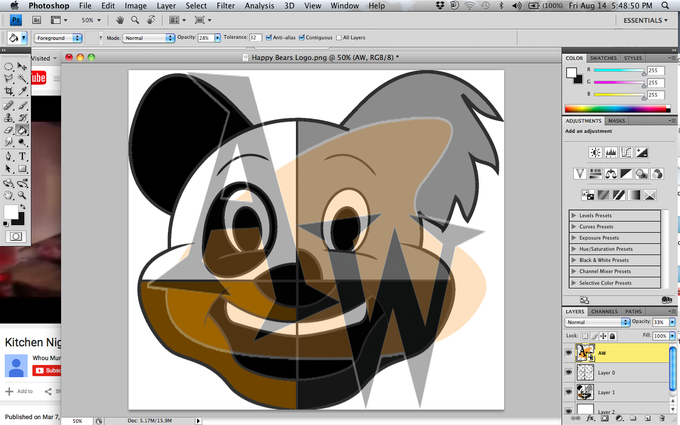Click the foreground color swatch in toolbox
This screenshot has height=425, width=680.
(11, 212)
